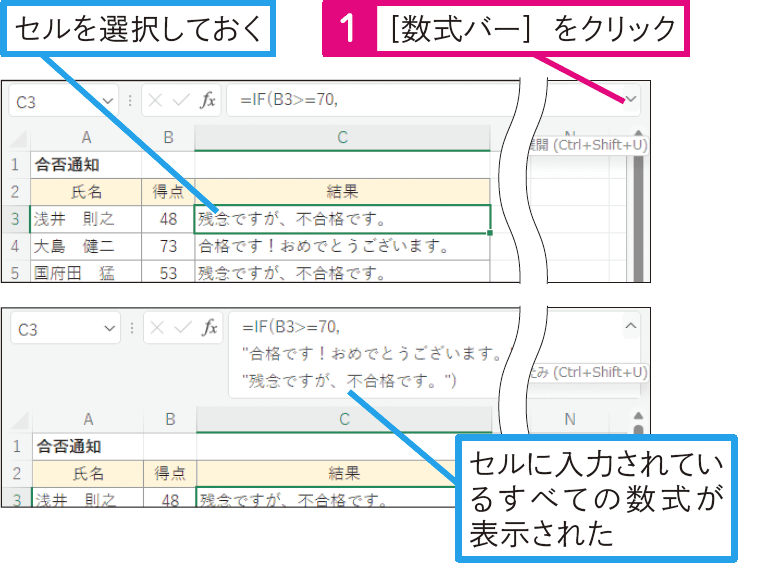Select cell 合否通知 in lower sheet
The width and height of the screenshot is (783, 563).
click(x=88, y=446)
